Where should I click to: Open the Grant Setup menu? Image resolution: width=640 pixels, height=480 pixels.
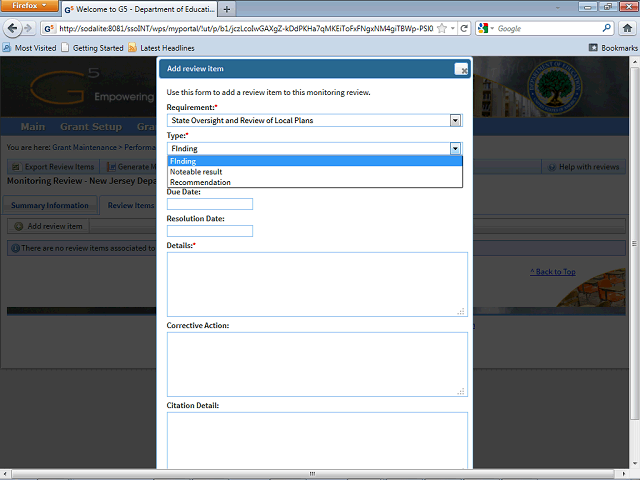91,127
